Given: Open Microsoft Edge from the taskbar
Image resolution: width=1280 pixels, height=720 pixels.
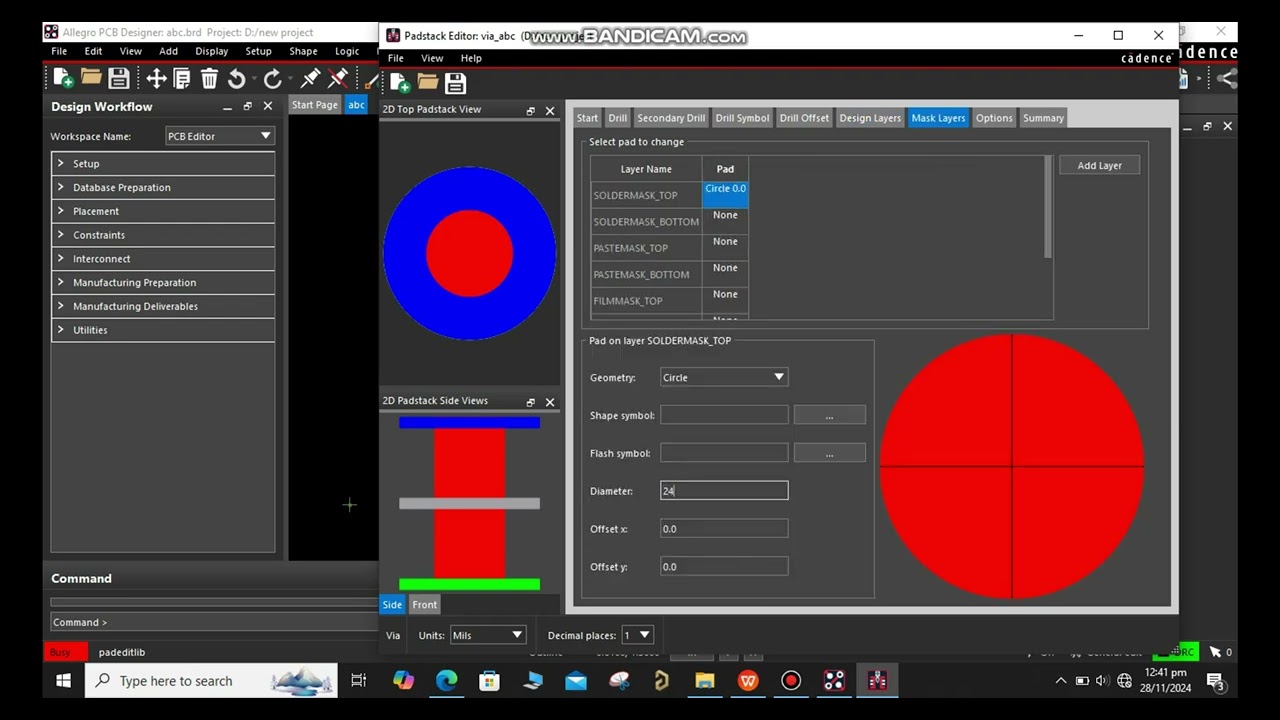Looking at the screenshot, I should 446,681.
